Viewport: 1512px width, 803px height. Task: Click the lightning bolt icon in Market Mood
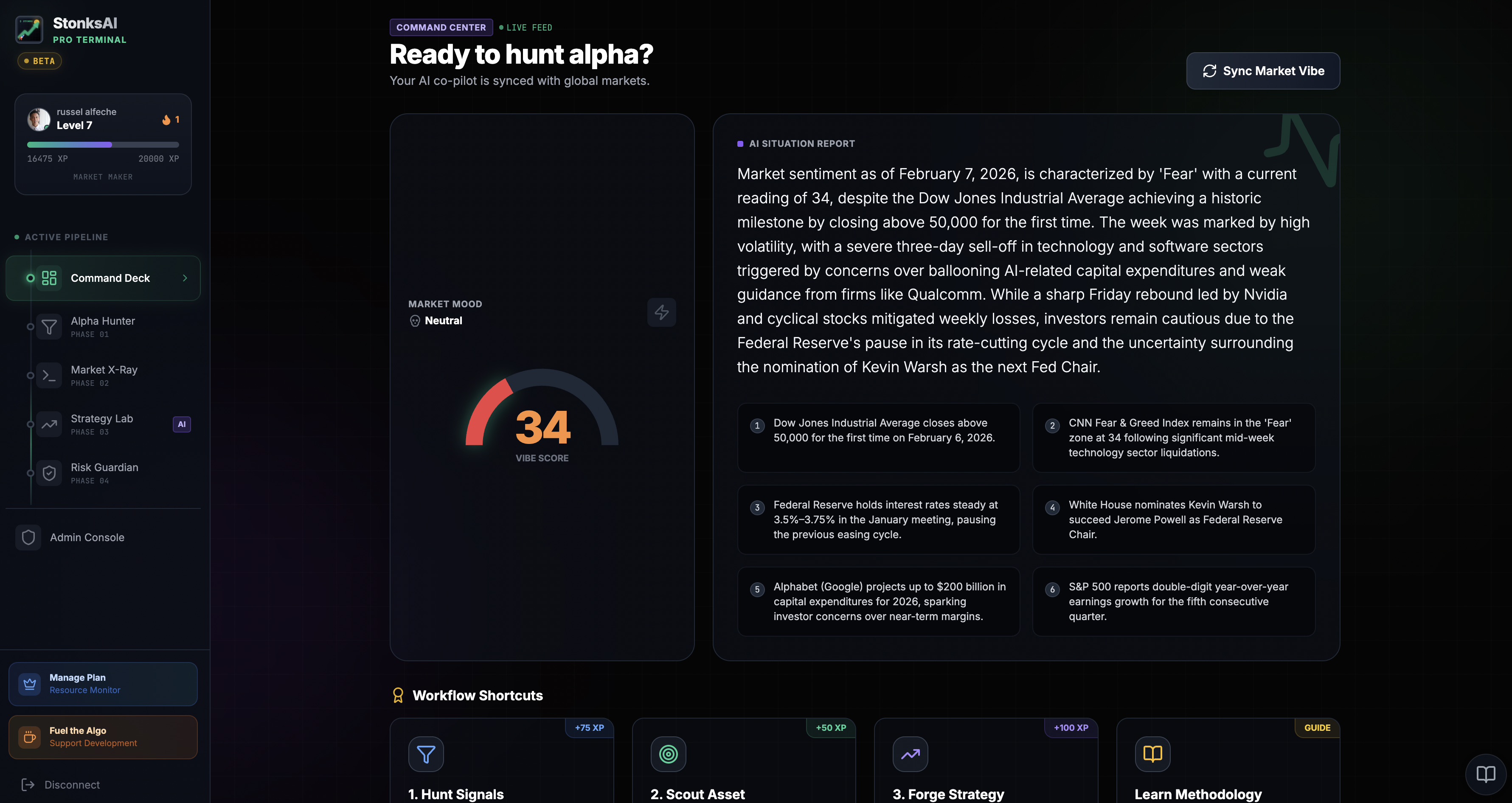661,312
